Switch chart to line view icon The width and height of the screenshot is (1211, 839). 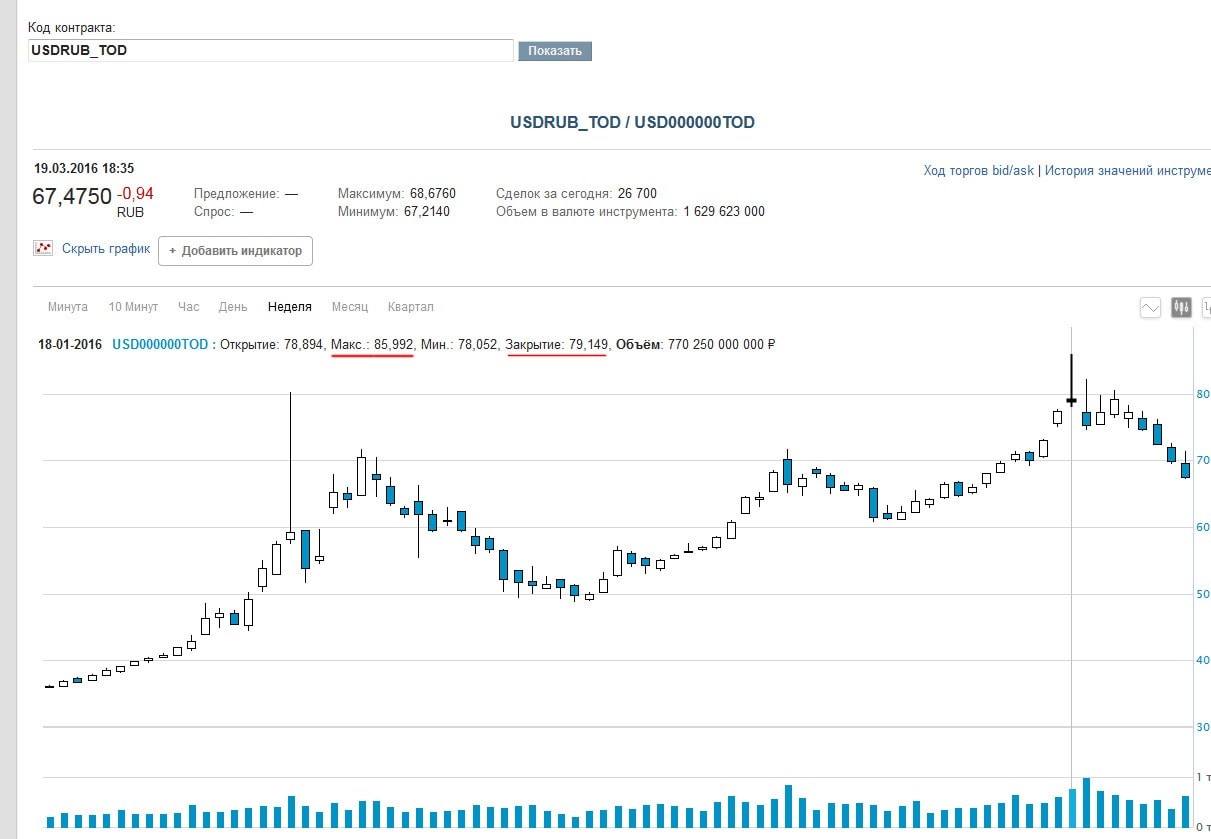click(1151, 308)
